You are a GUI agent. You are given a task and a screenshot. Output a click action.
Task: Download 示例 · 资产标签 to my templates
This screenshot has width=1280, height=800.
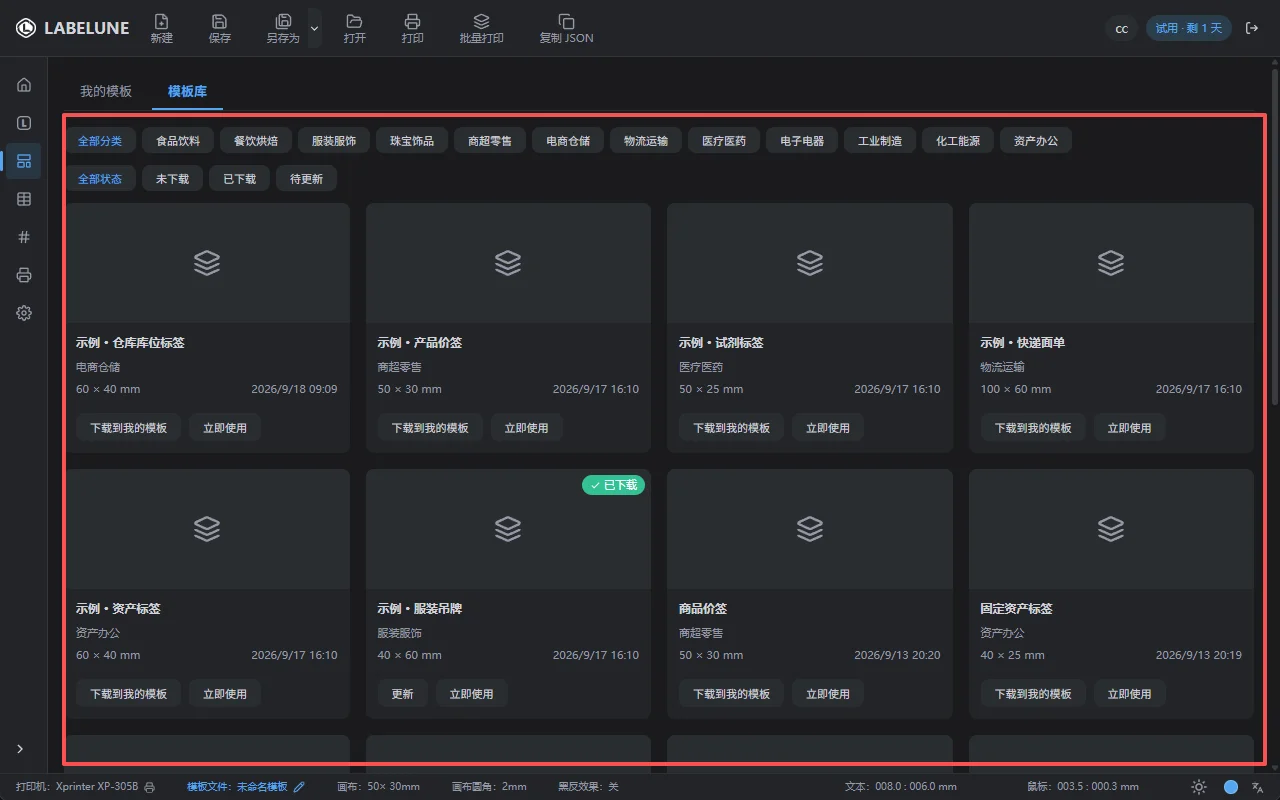[x=128, y=694]
